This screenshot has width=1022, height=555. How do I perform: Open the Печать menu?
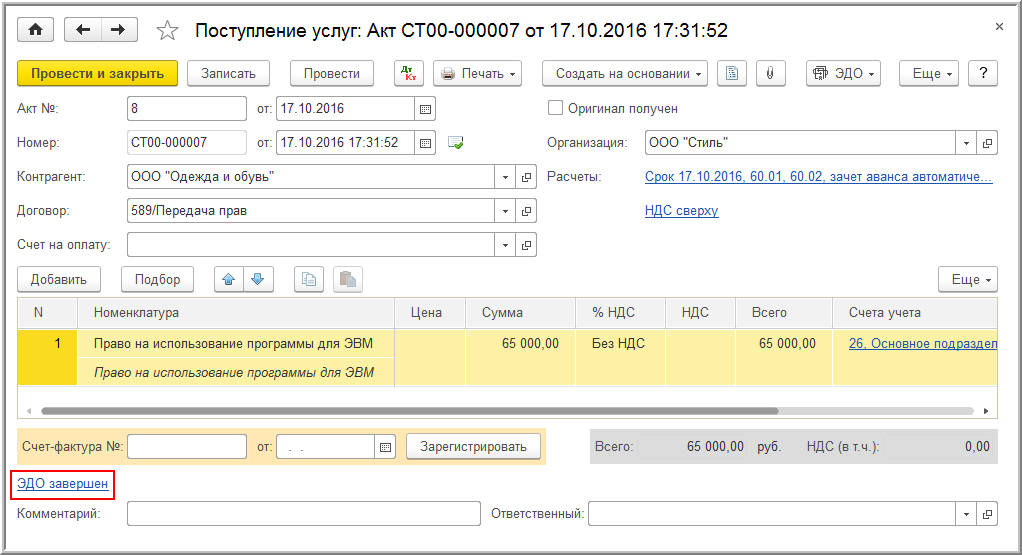[x=478, y=73]
